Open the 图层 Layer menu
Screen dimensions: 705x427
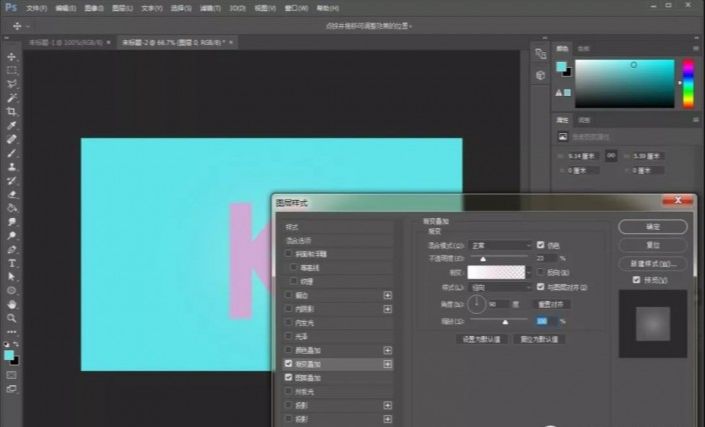pyautogui.click(x=122, y=8)
